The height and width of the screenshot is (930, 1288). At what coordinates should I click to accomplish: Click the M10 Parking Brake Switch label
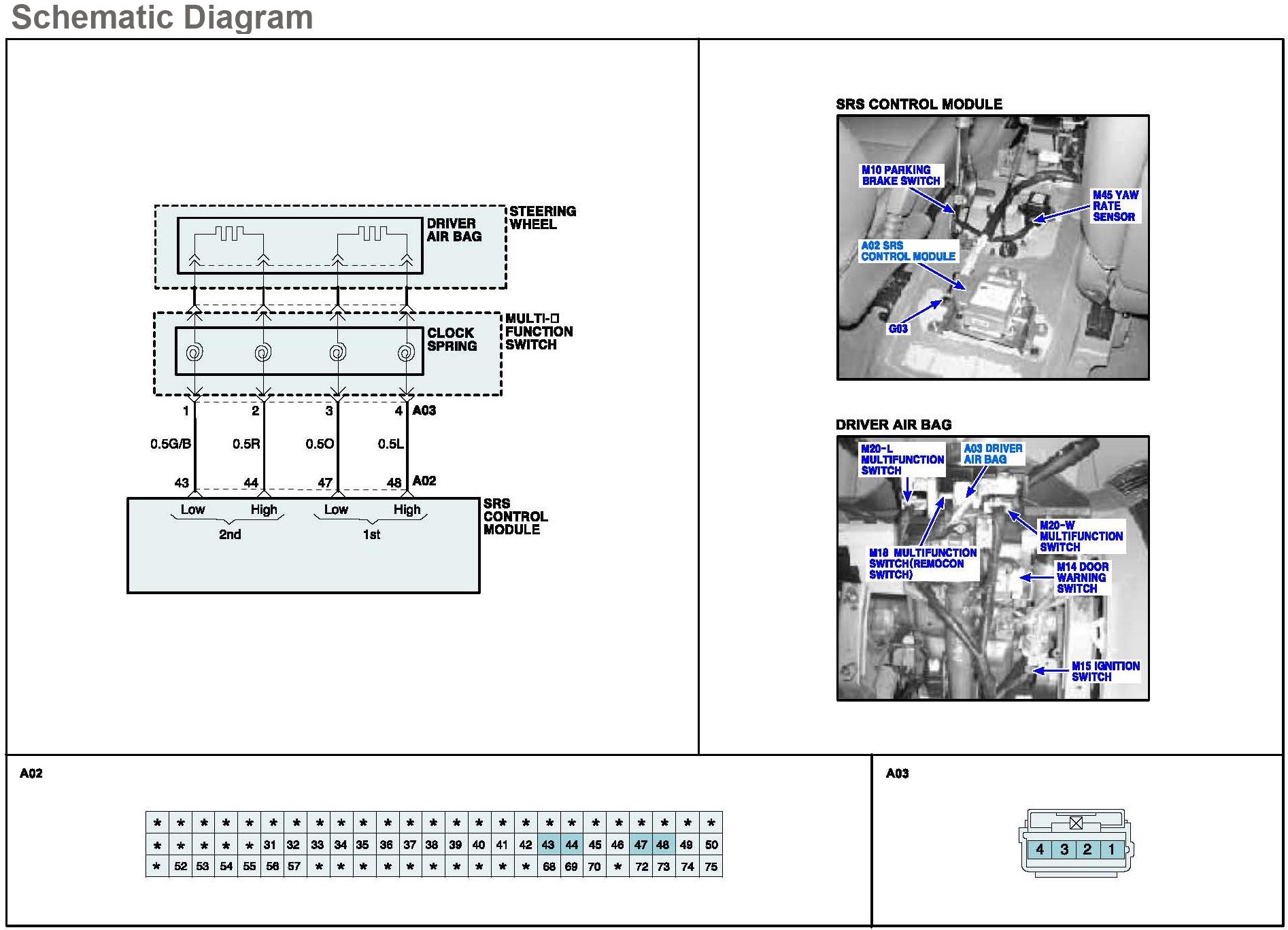pos(900,175)
